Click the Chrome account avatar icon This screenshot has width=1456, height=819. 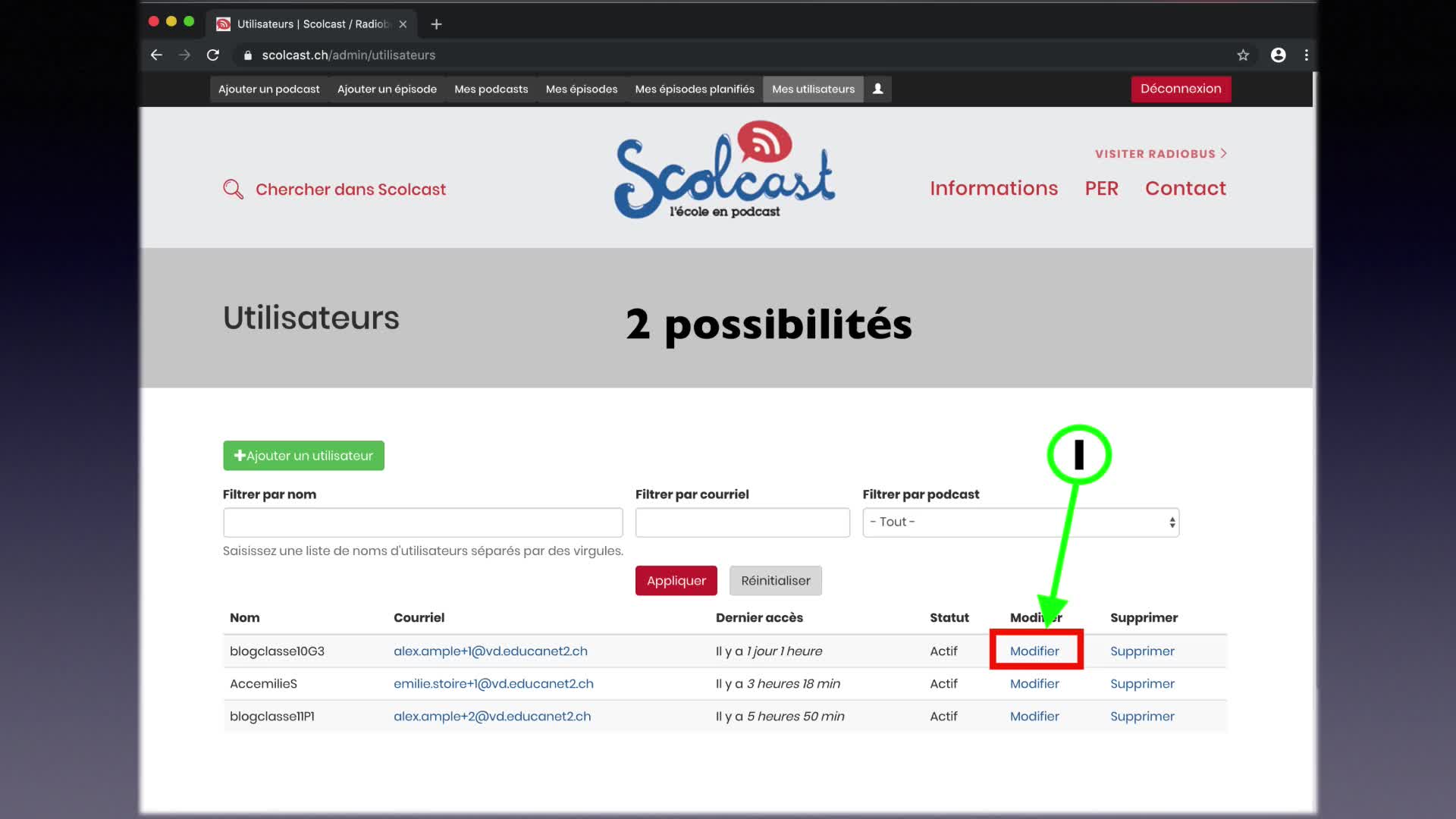pos(1278,55)
